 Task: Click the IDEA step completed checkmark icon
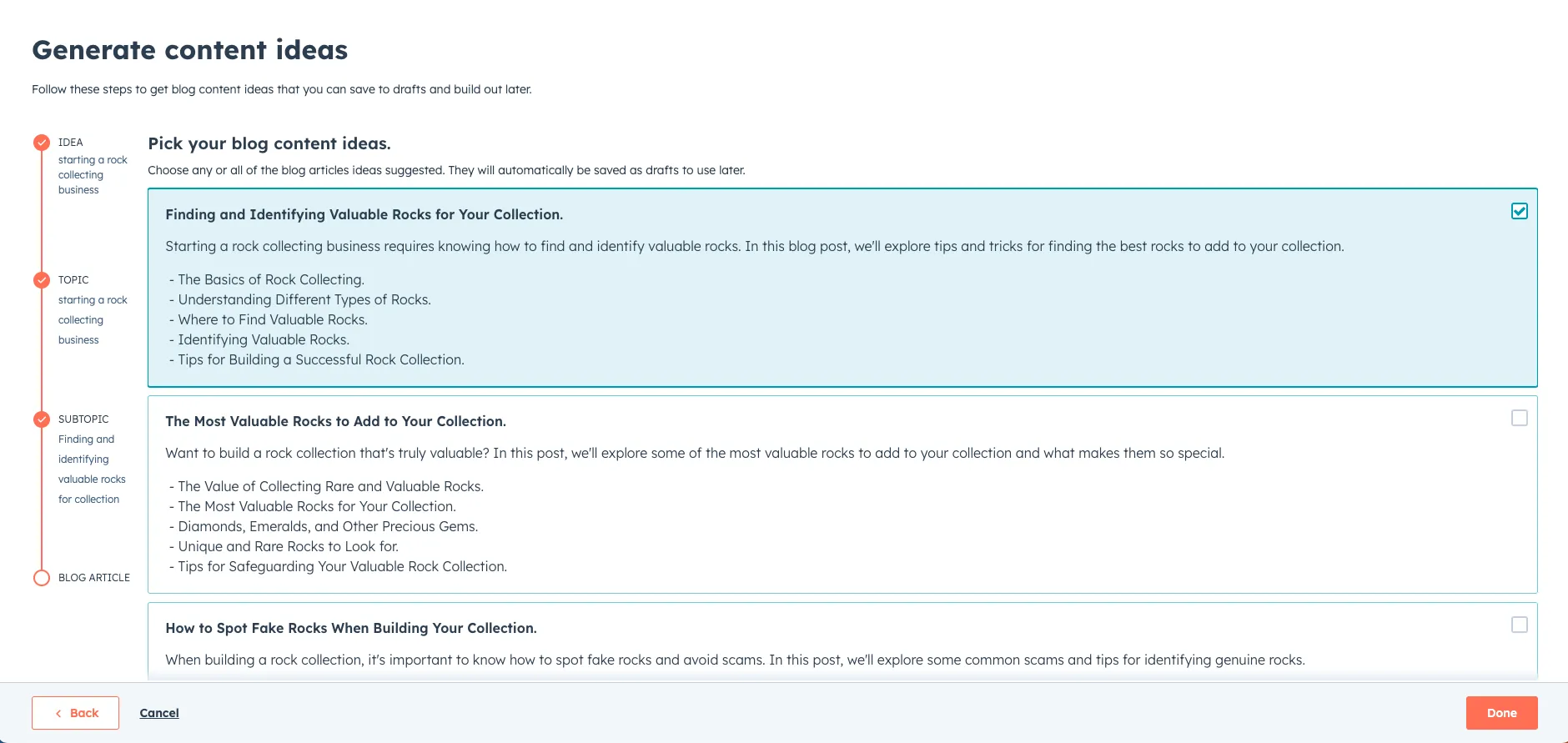pos(42,143)
